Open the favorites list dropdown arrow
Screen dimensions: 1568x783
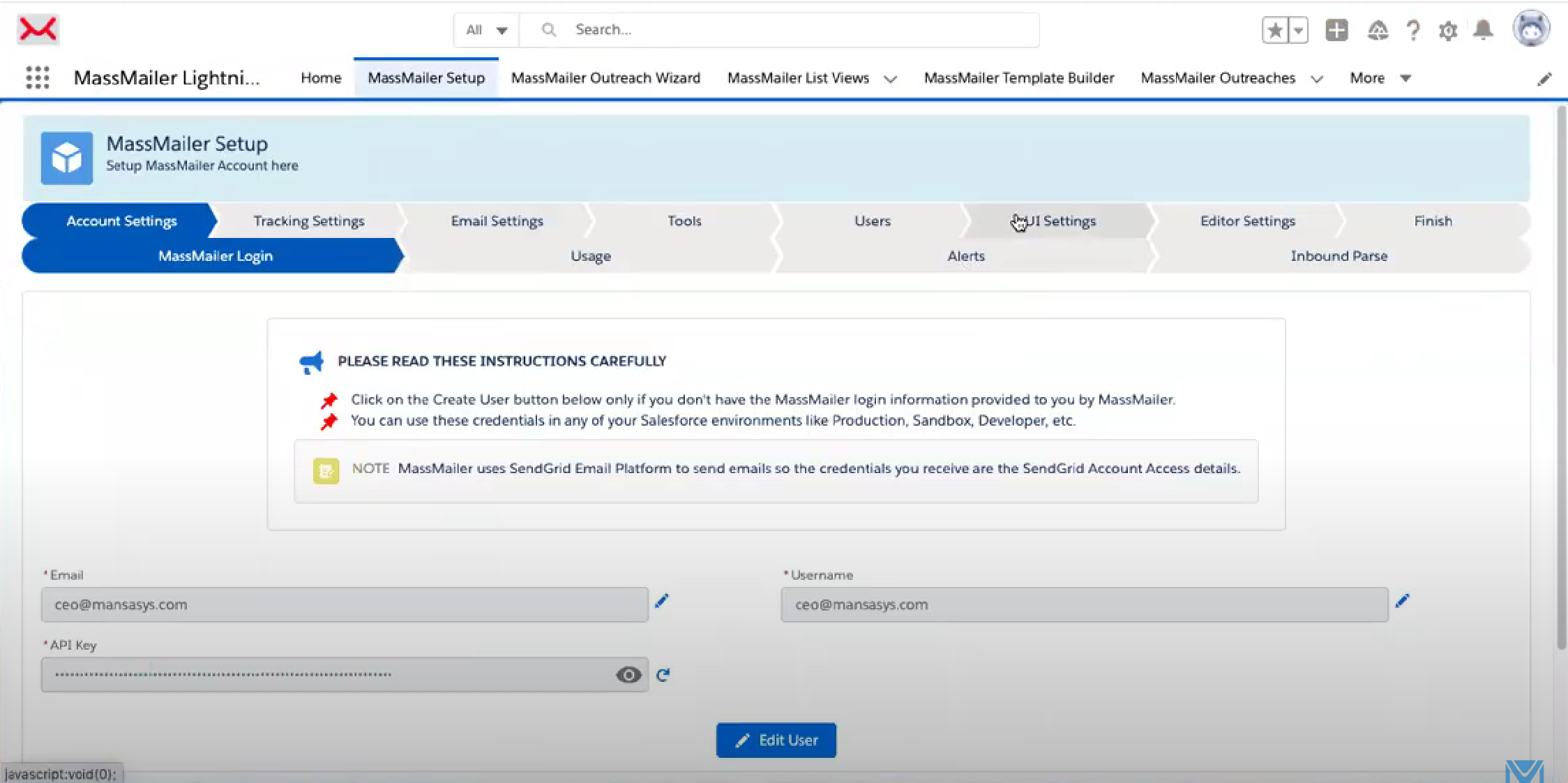point(1298,30)
